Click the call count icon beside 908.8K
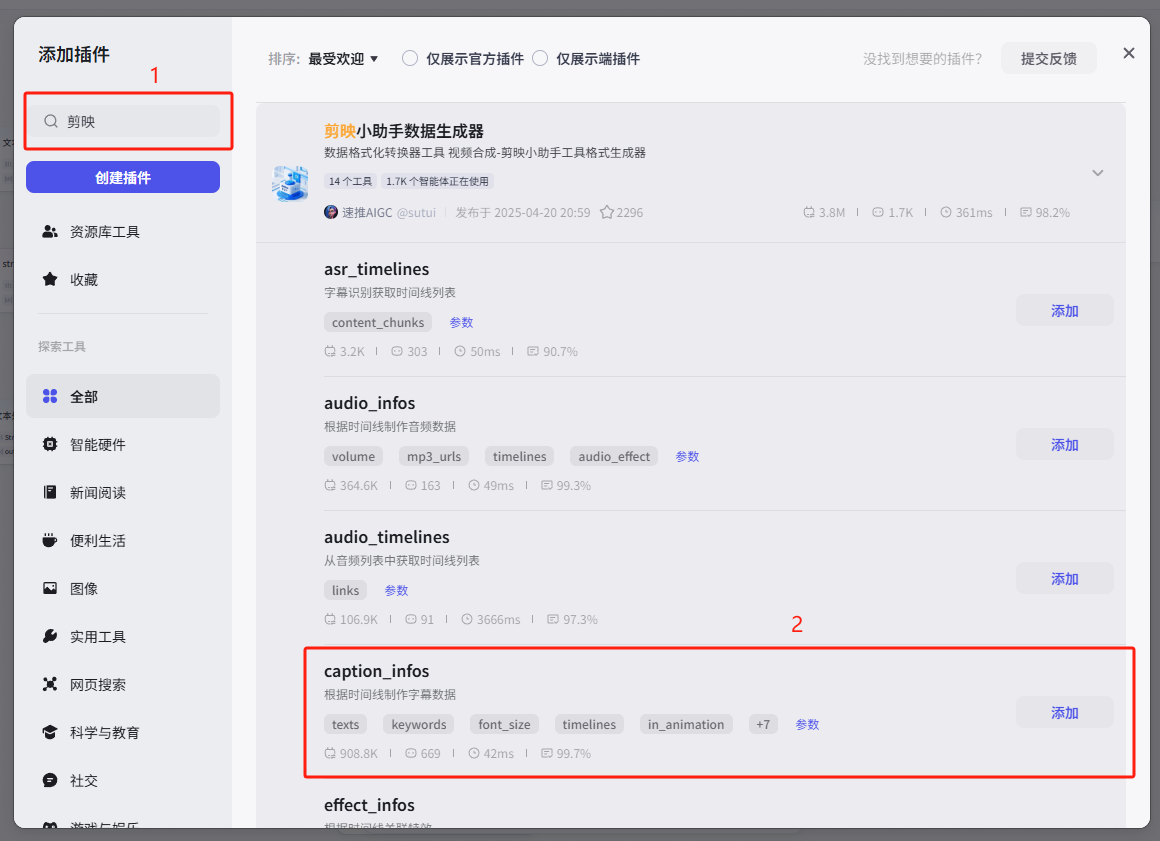Image resolution: width=1160 pixels, height=841 pixels. (x=330, y=753)
